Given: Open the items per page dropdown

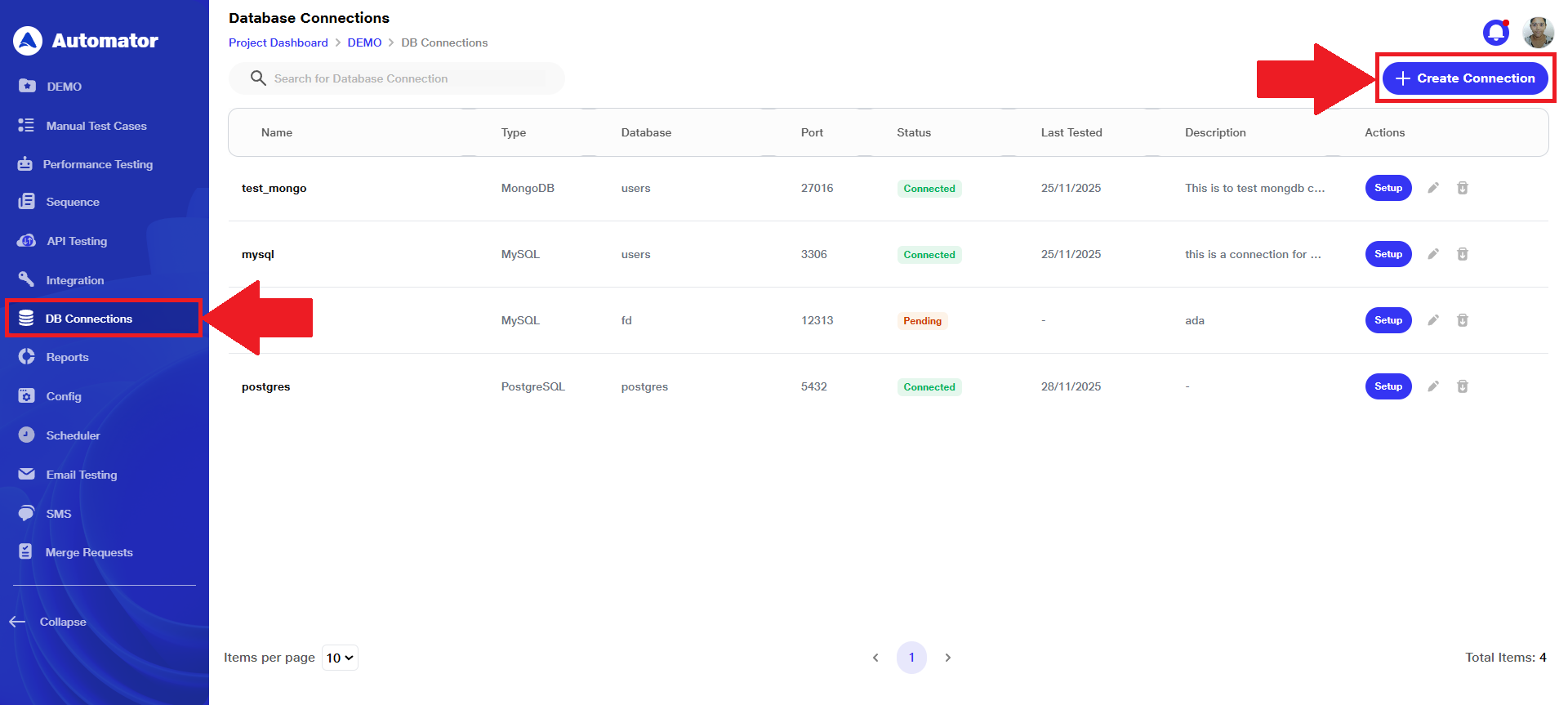Looking at the screenshot, I should click(340, 658).
